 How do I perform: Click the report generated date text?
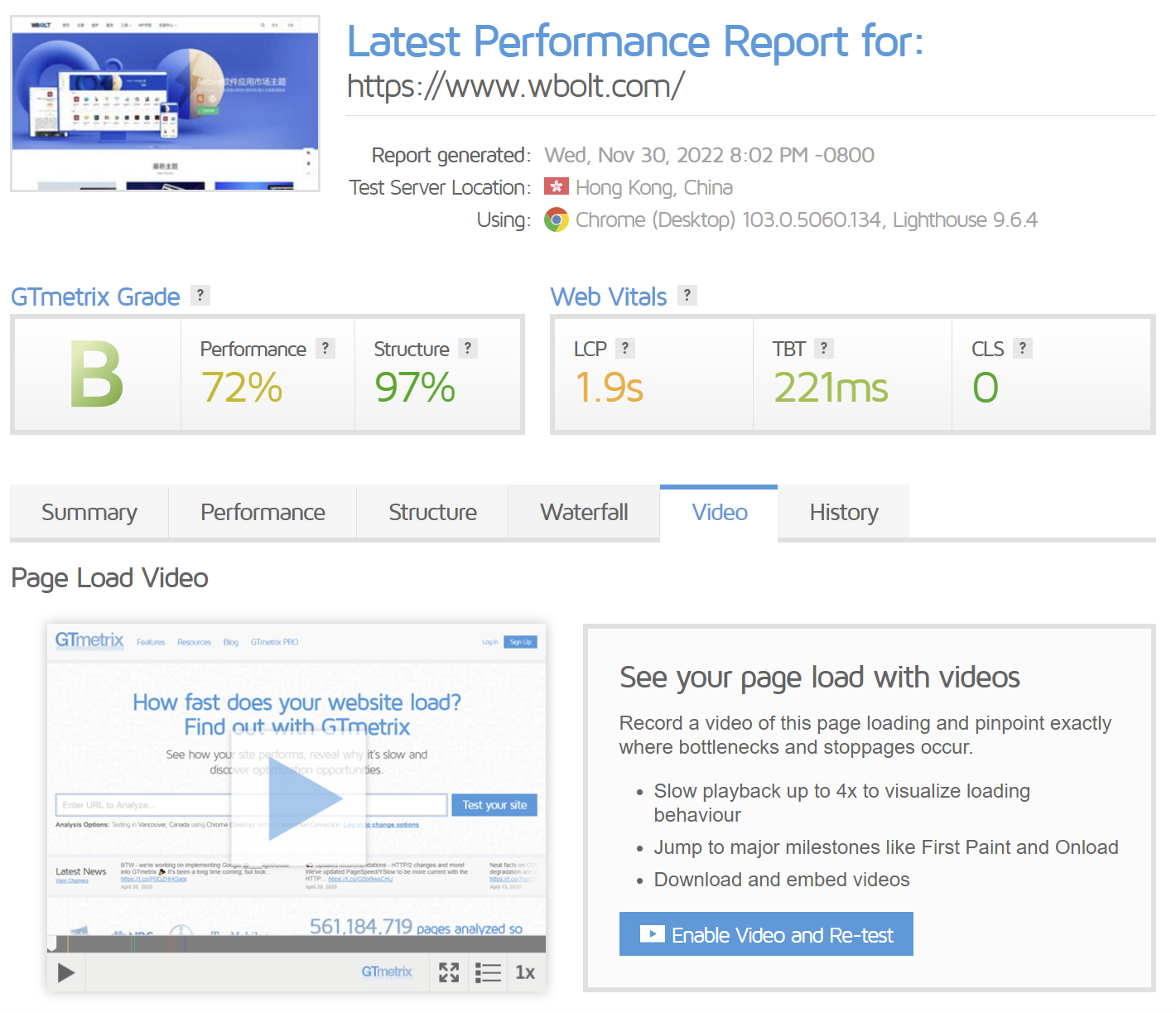(x=709, y=155)
